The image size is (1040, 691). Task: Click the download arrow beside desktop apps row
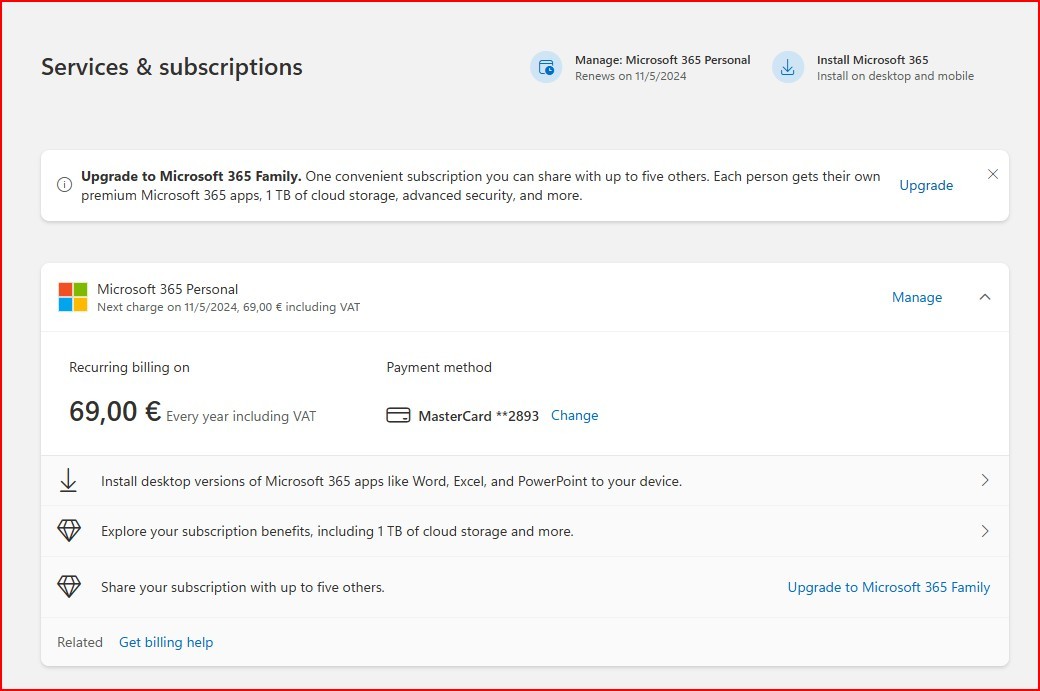[x=68, y=480]
